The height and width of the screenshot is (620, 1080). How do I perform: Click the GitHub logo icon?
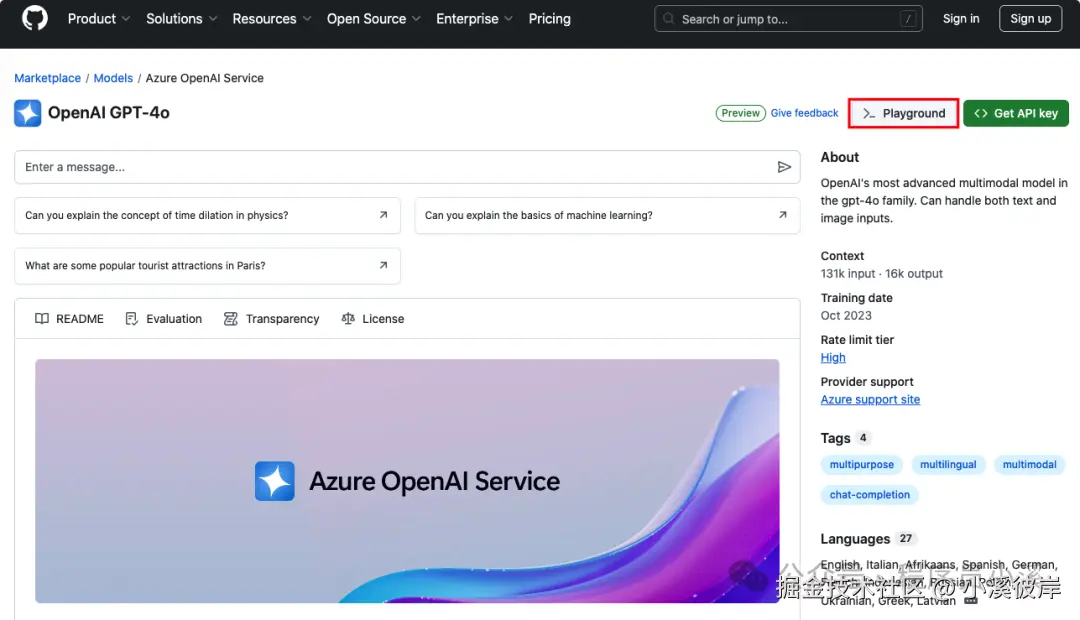pos(35,19)
